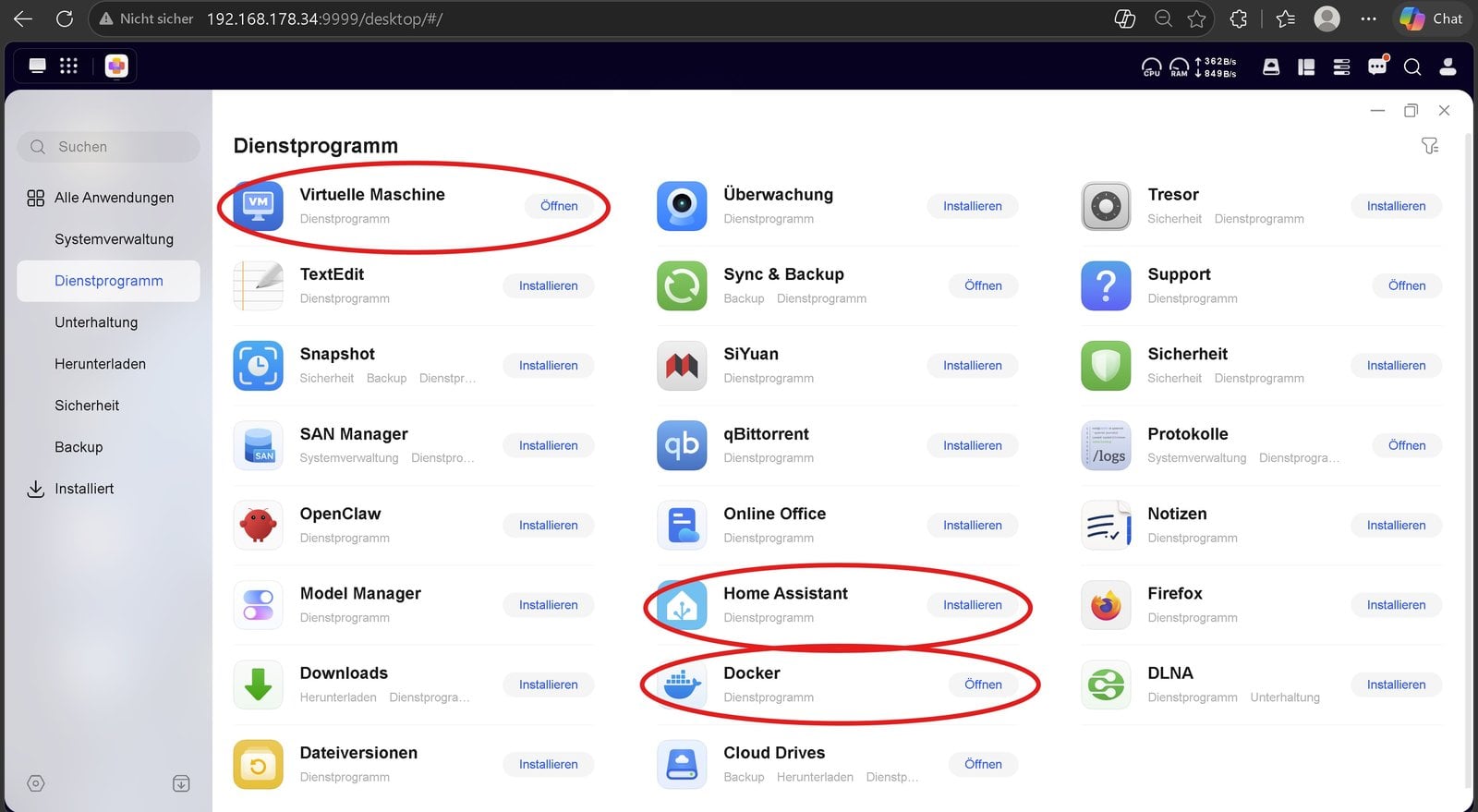The height and width of the screenshot is (812, 1478).
Task: Install TextEdit
Action: coord(549,285)
